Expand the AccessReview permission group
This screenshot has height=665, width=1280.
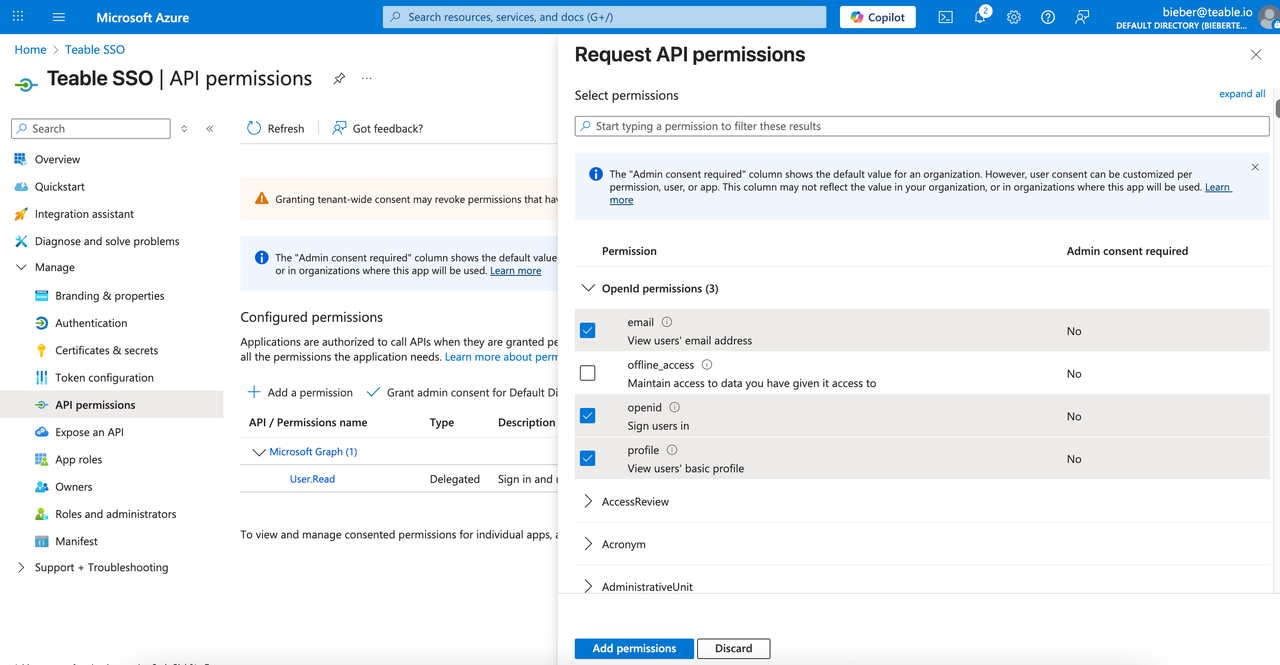[588, 501]
